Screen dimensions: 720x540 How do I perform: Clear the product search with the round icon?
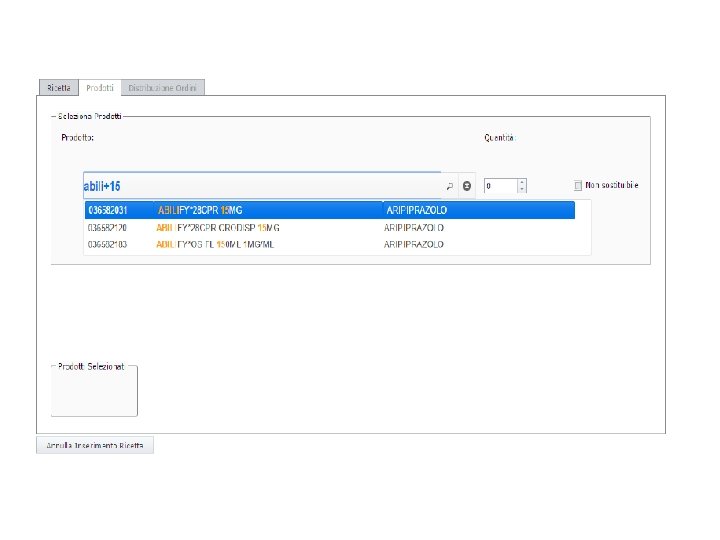(467, 186)
